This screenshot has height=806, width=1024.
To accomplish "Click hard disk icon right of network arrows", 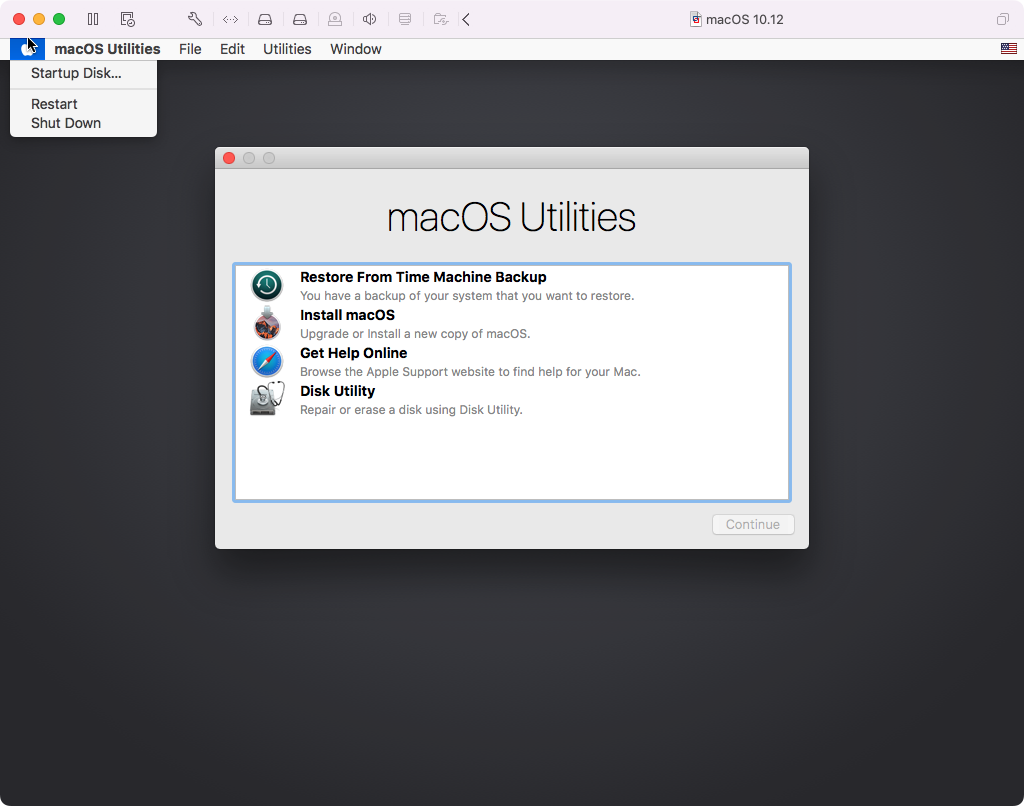I will [x=264, y=20].
